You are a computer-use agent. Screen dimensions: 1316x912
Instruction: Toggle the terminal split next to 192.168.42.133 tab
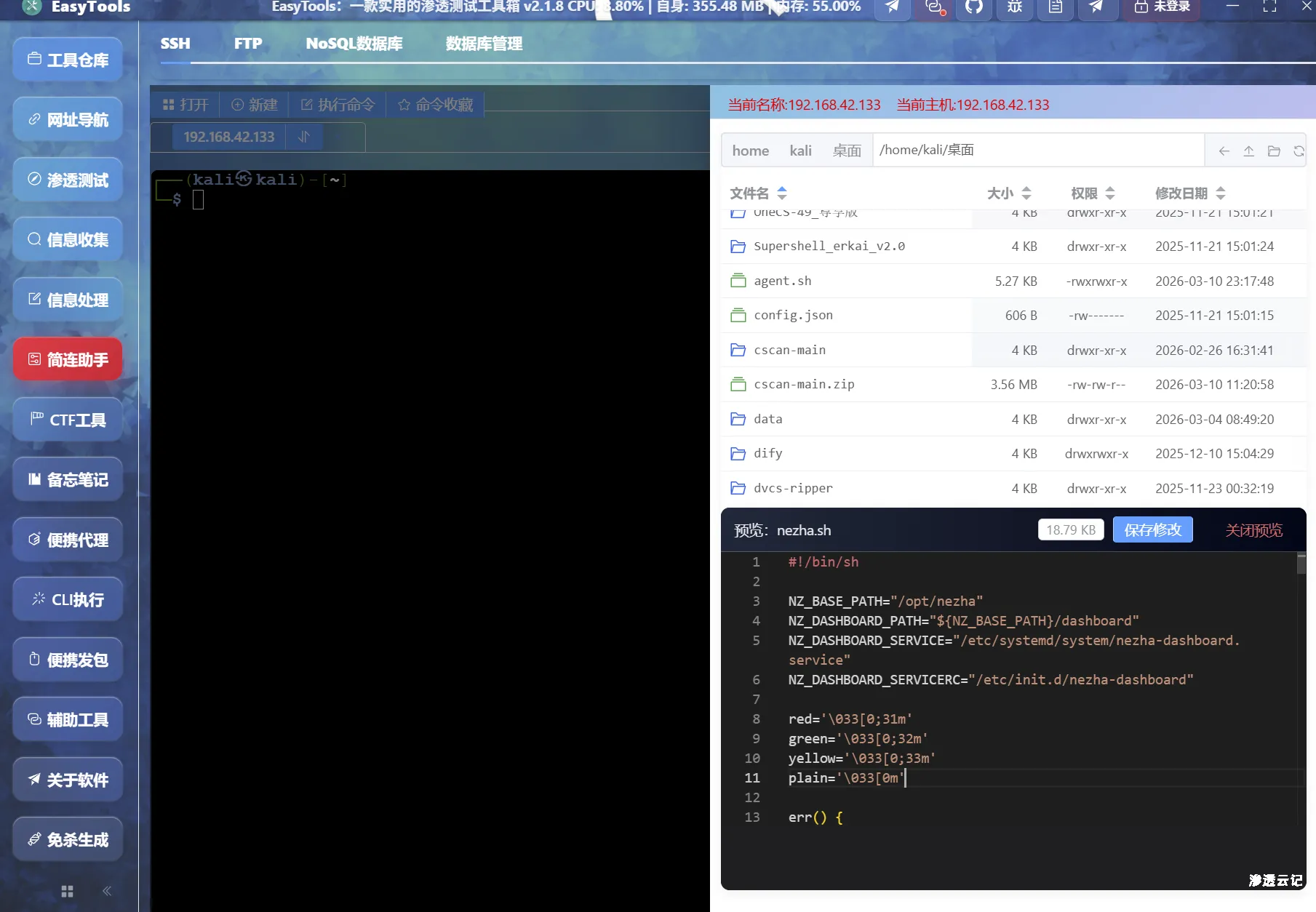[304, 137]
